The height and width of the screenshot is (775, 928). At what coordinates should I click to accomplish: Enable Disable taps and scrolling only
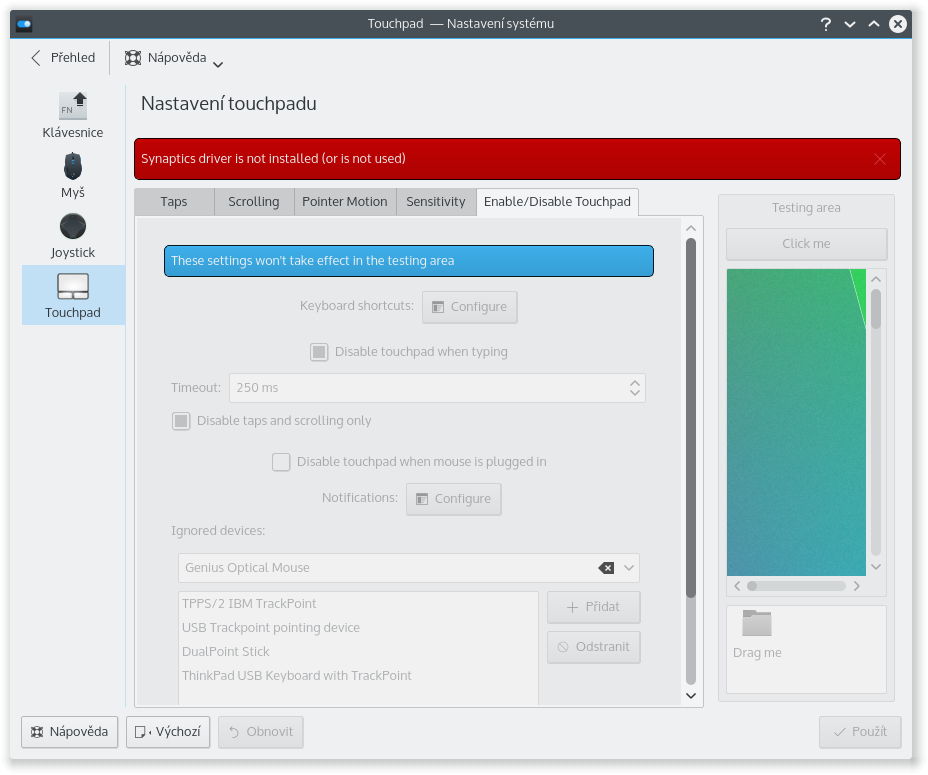(181, 421)
